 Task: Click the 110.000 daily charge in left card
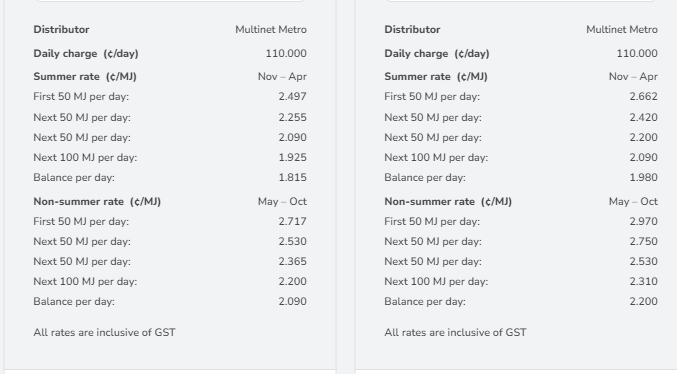tap(286, 54)
